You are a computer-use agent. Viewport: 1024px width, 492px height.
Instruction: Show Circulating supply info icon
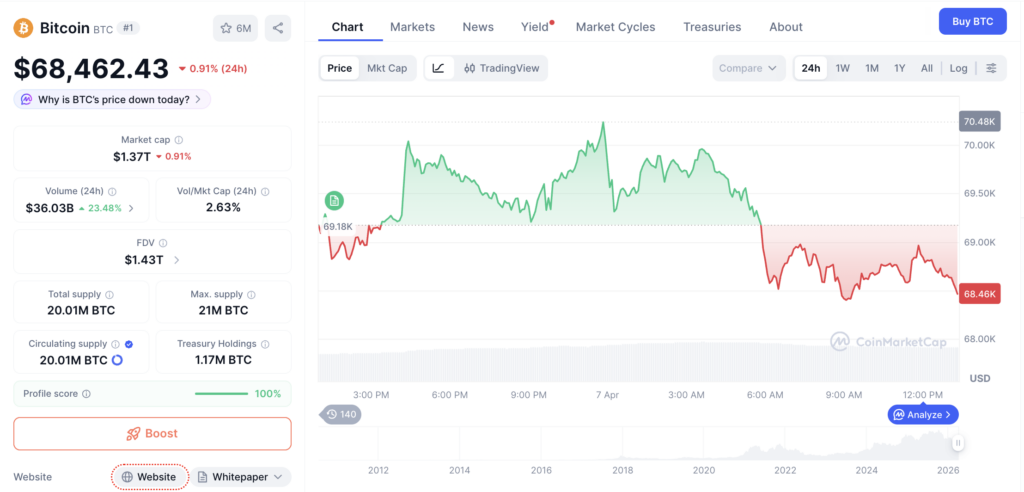116,344
